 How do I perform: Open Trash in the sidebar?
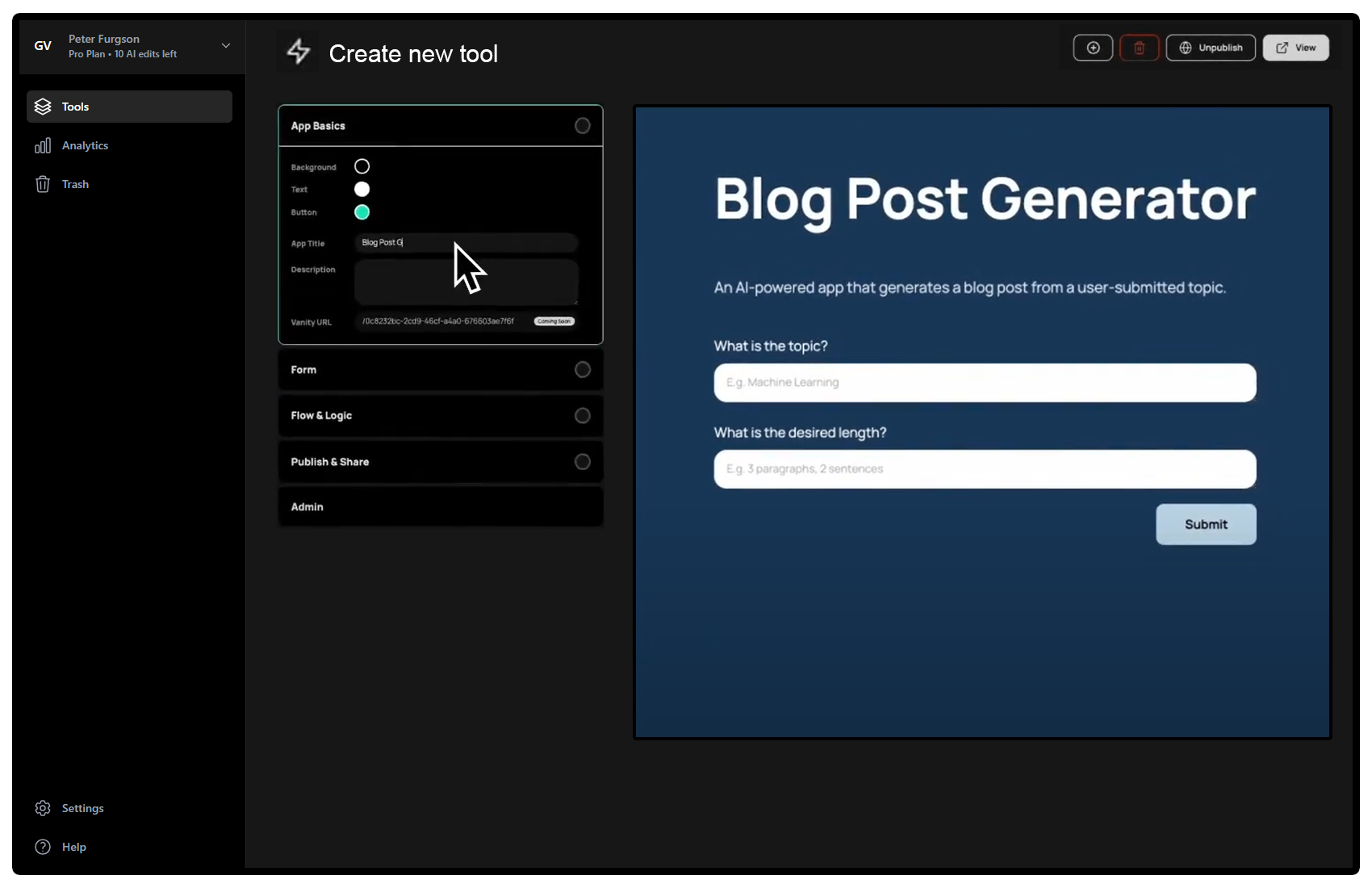(75, 184)
